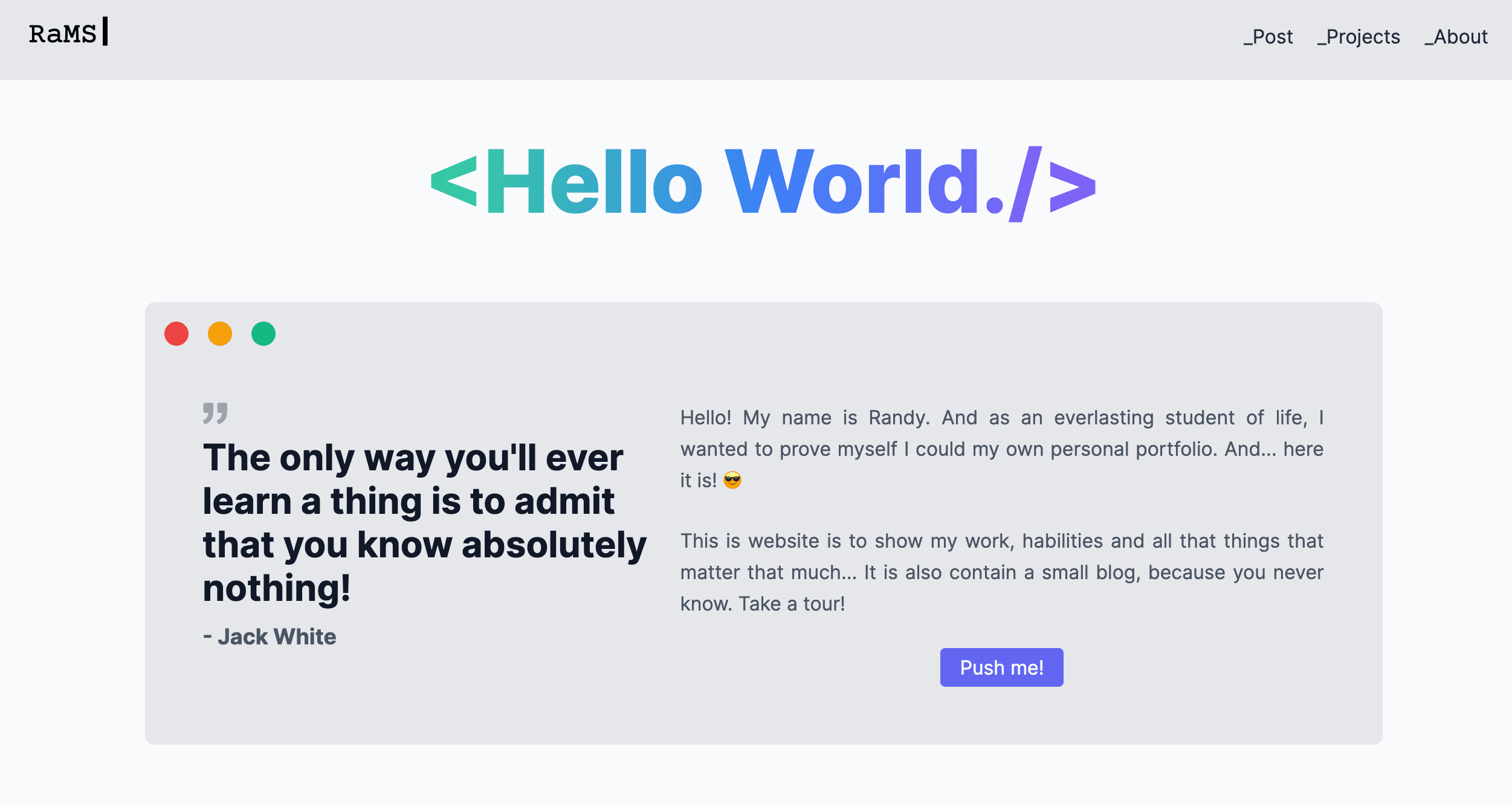Click the Take a tour! sentence

792,603
